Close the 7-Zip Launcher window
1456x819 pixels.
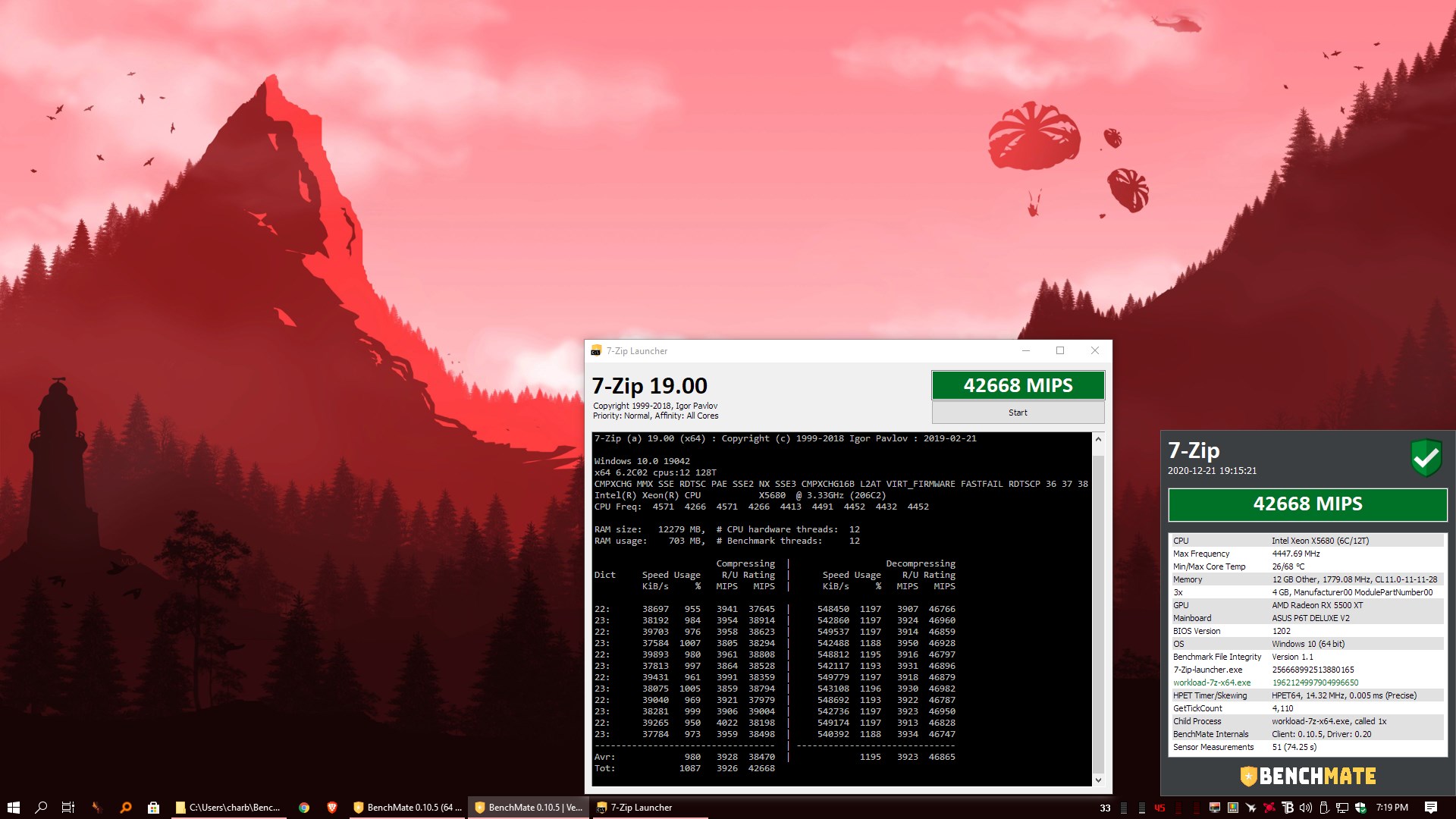click(1094, 350)
